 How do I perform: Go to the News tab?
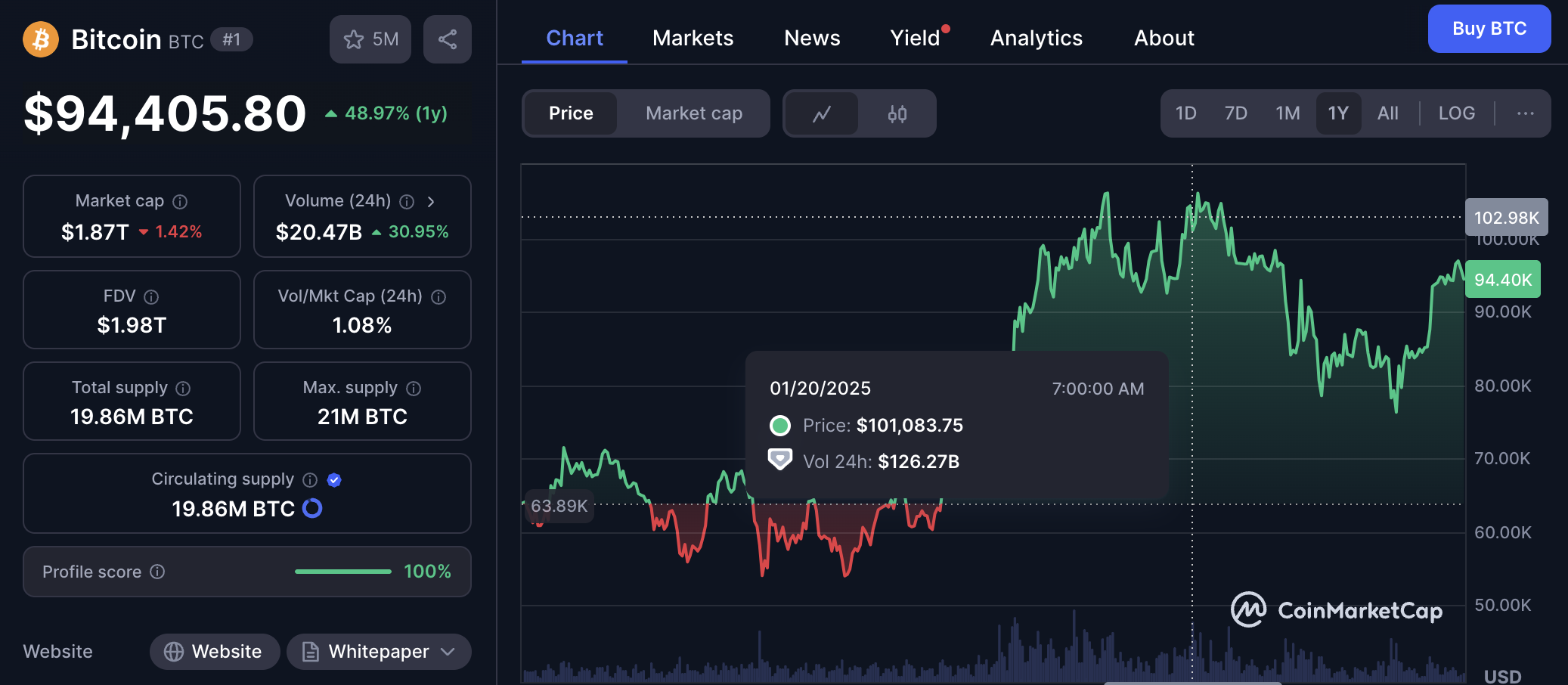tap(812, 38)
